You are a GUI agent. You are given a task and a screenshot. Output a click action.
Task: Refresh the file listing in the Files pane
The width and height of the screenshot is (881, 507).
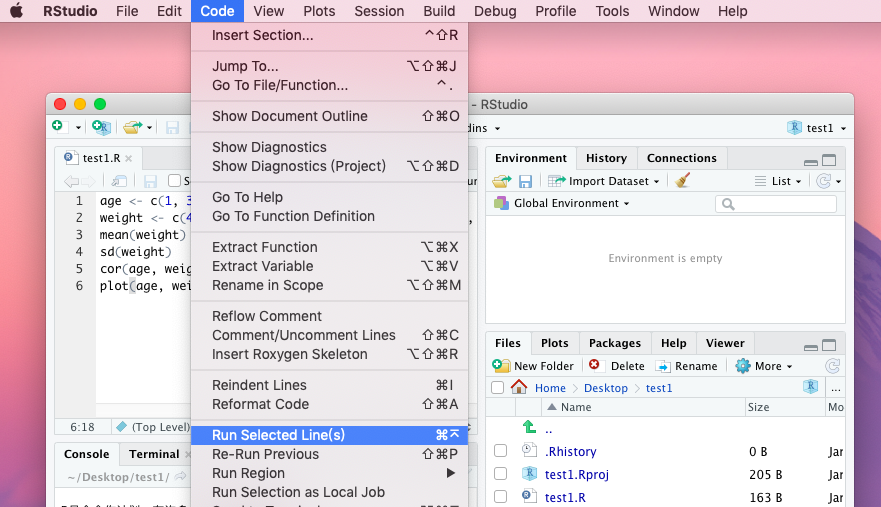coord(833,366)
